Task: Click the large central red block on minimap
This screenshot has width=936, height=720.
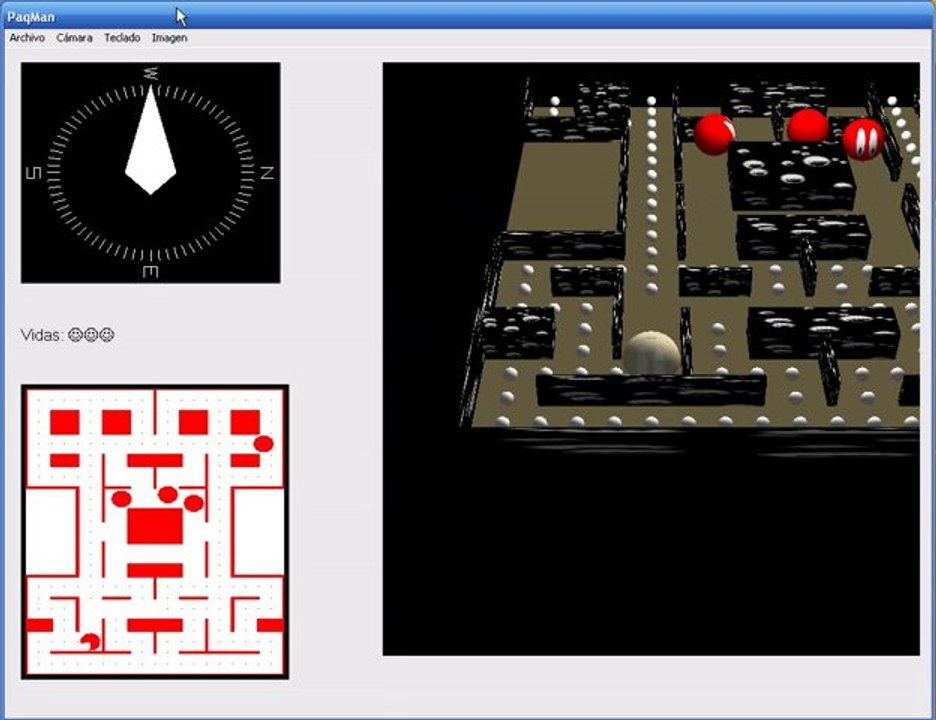Action: coord(155,526)
